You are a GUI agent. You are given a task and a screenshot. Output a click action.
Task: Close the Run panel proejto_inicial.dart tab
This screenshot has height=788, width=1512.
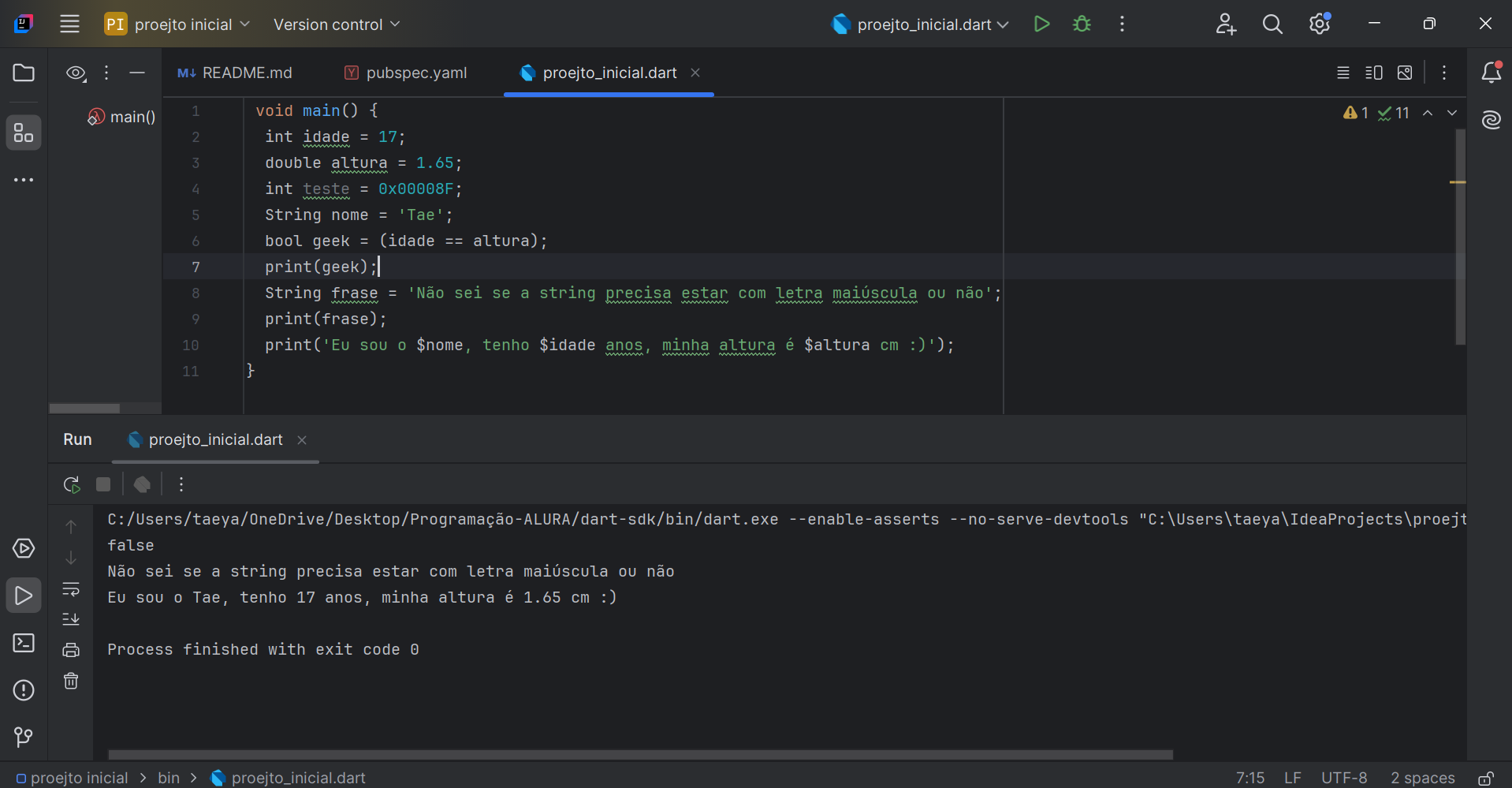302,440
